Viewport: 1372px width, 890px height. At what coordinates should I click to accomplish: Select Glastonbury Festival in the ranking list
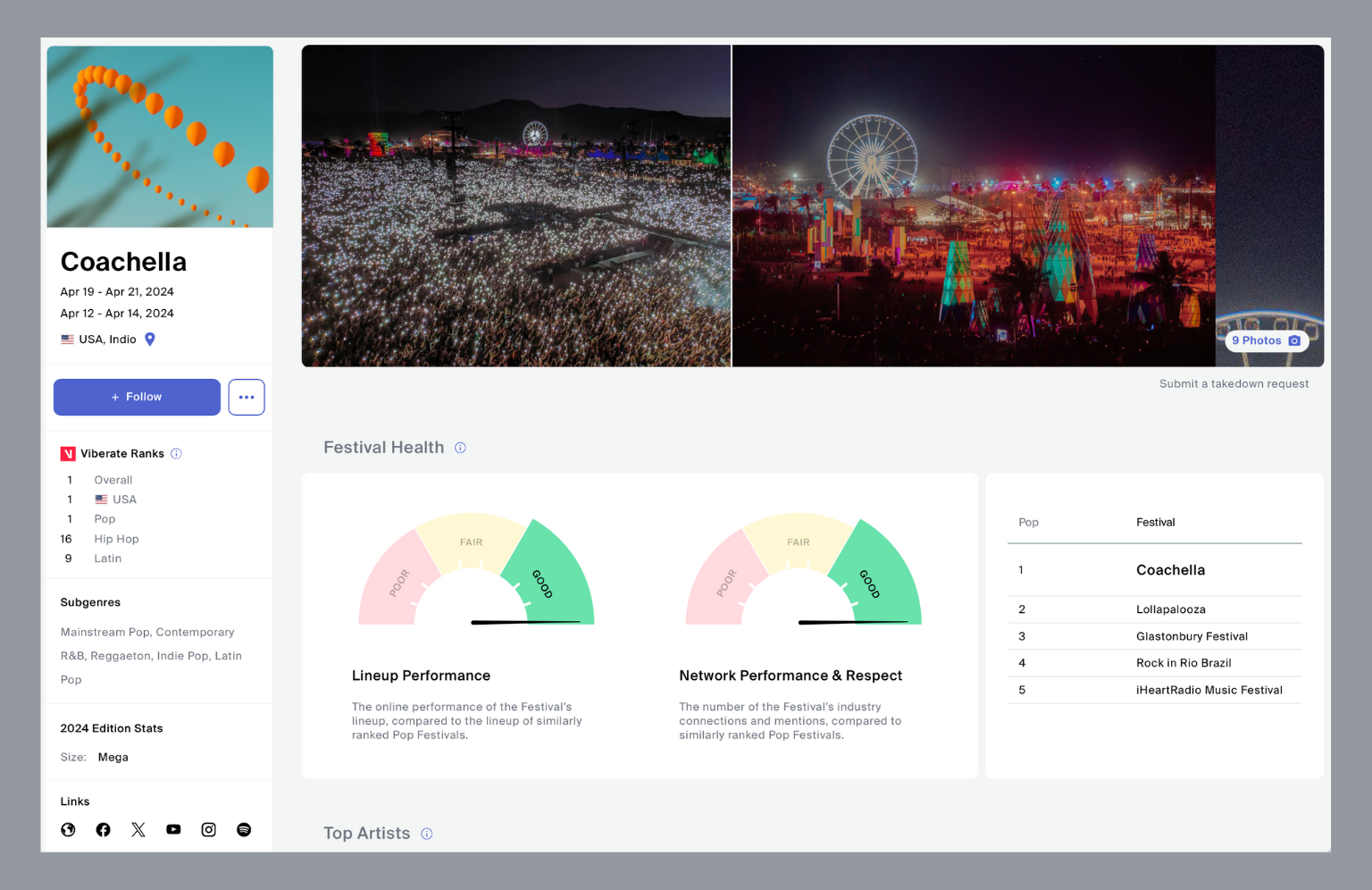pos(1192,636)
